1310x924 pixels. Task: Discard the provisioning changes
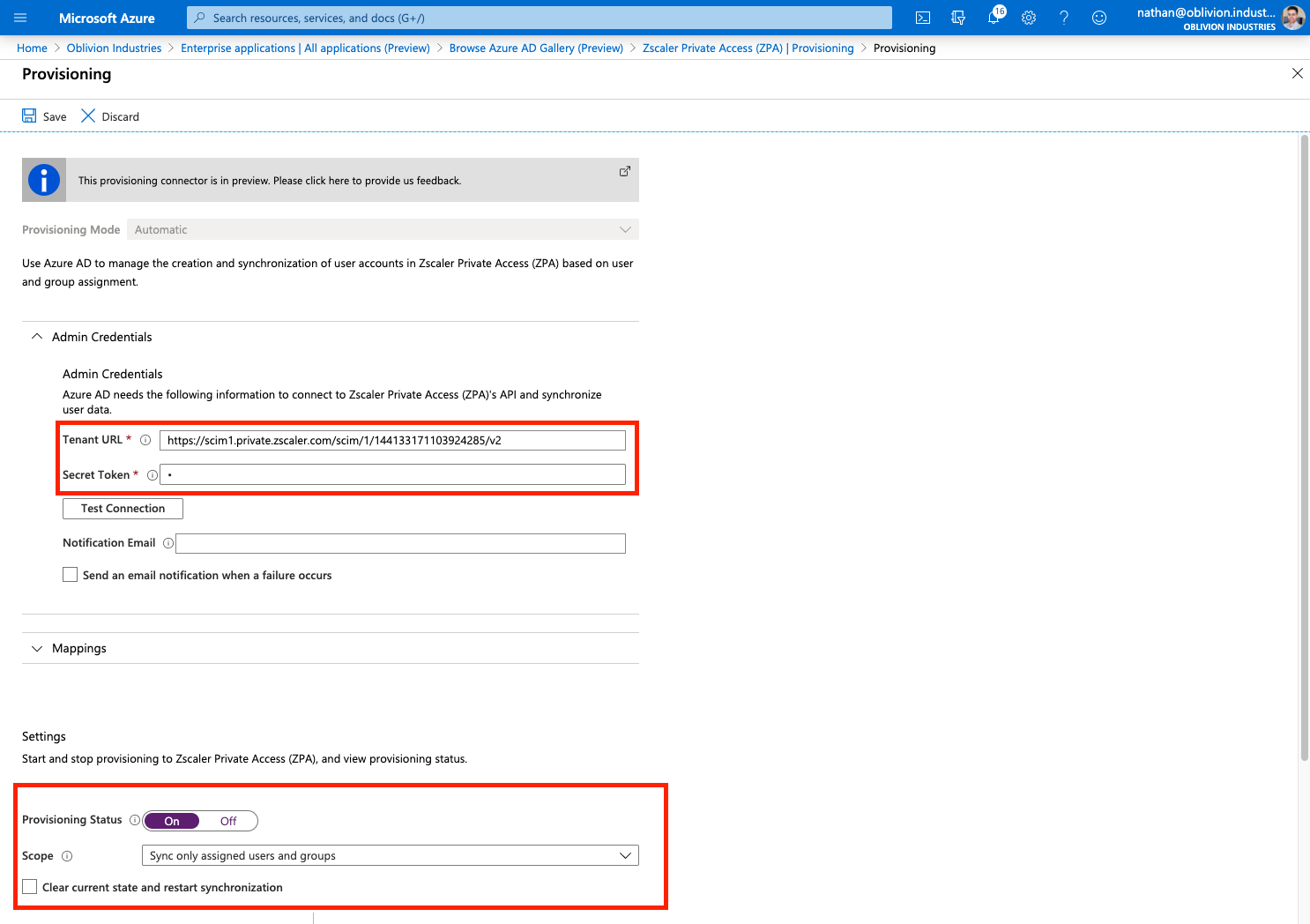coord(110,116)
